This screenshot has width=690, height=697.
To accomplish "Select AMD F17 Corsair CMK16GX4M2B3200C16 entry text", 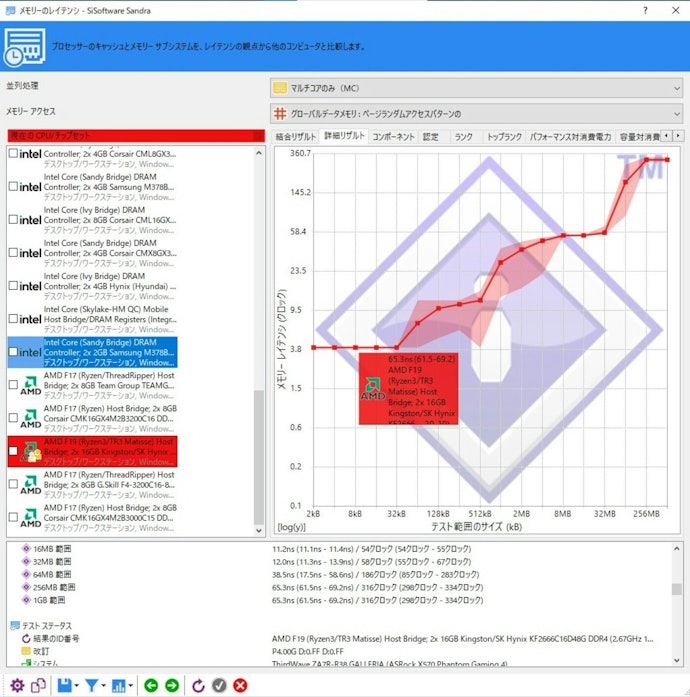I will [110, 418].
